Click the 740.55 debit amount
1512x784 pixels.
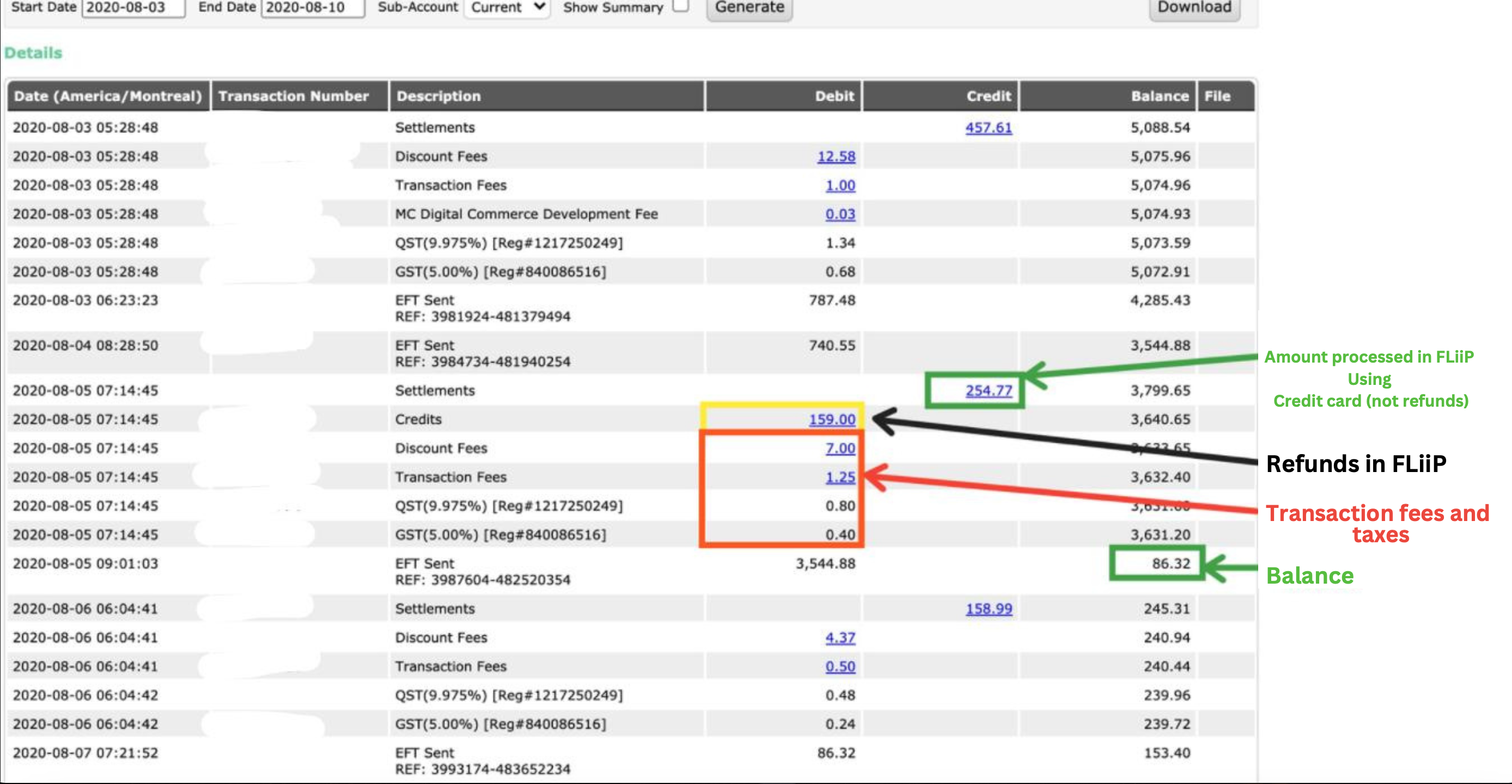pos(832,345)
